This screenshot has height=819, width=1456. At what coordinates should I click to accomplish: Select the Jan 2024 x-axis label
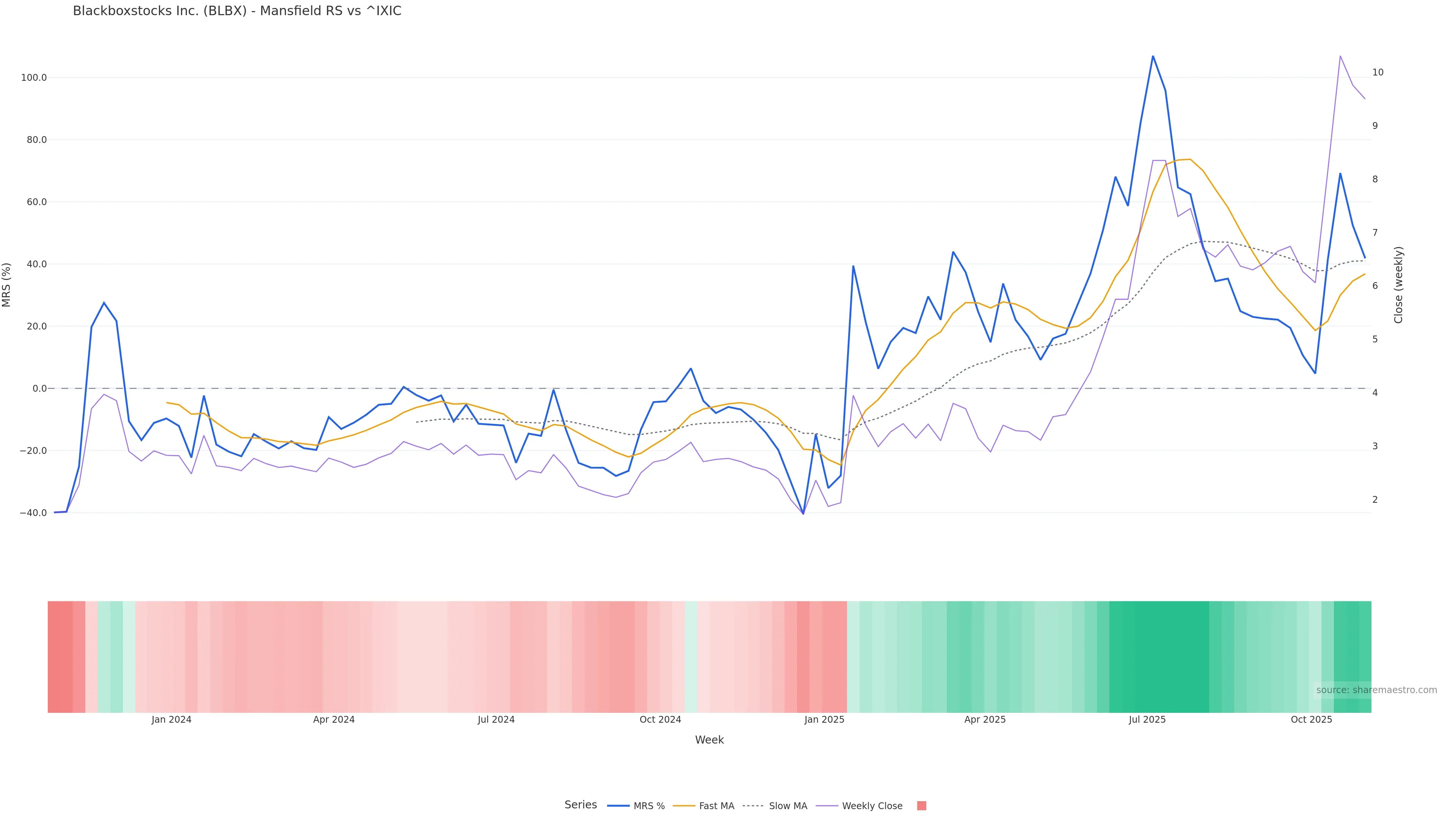pos(171,720)
